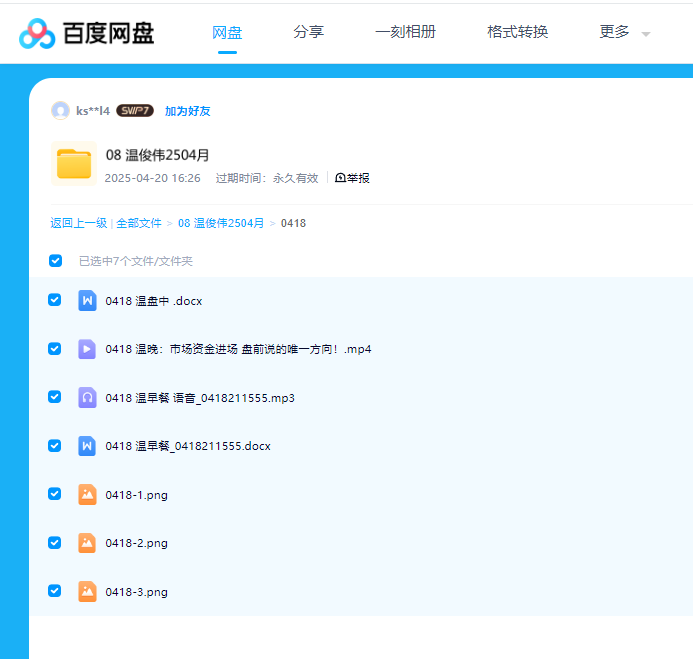
Task: Click the Word icon of 0418 温盘中 .docx
Action: [87, 300]
